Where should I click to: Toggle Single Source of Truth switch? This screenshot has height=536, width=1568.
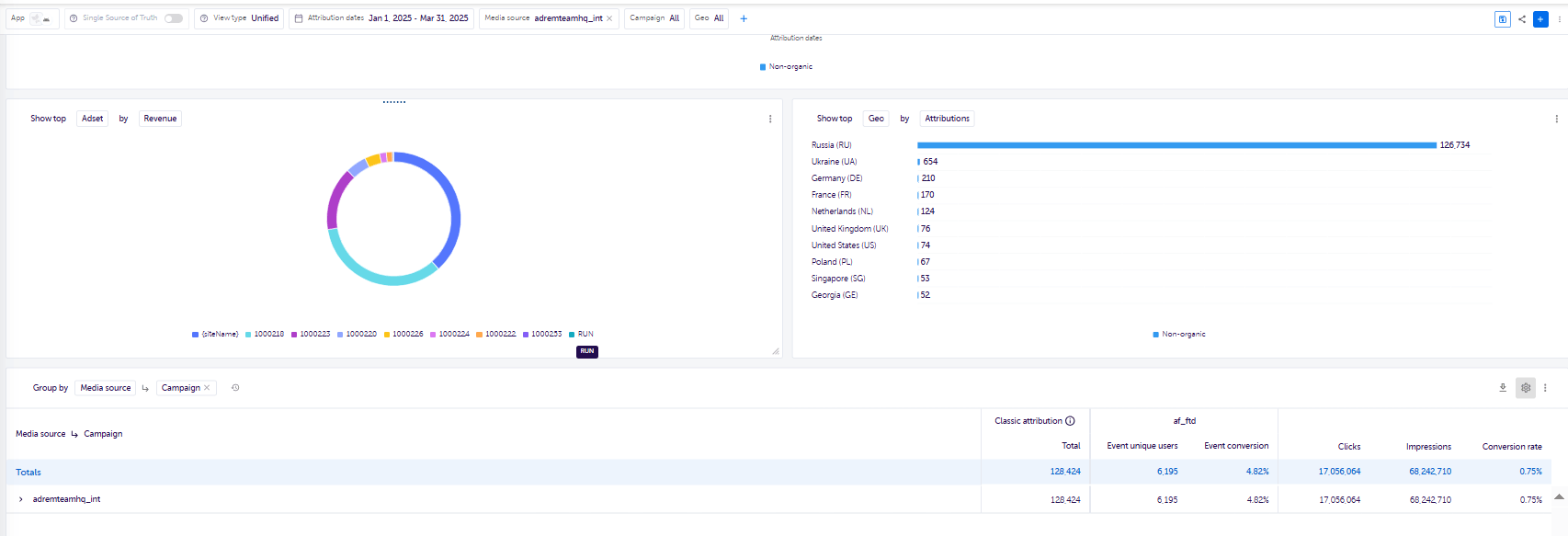[x=173, y=18]
